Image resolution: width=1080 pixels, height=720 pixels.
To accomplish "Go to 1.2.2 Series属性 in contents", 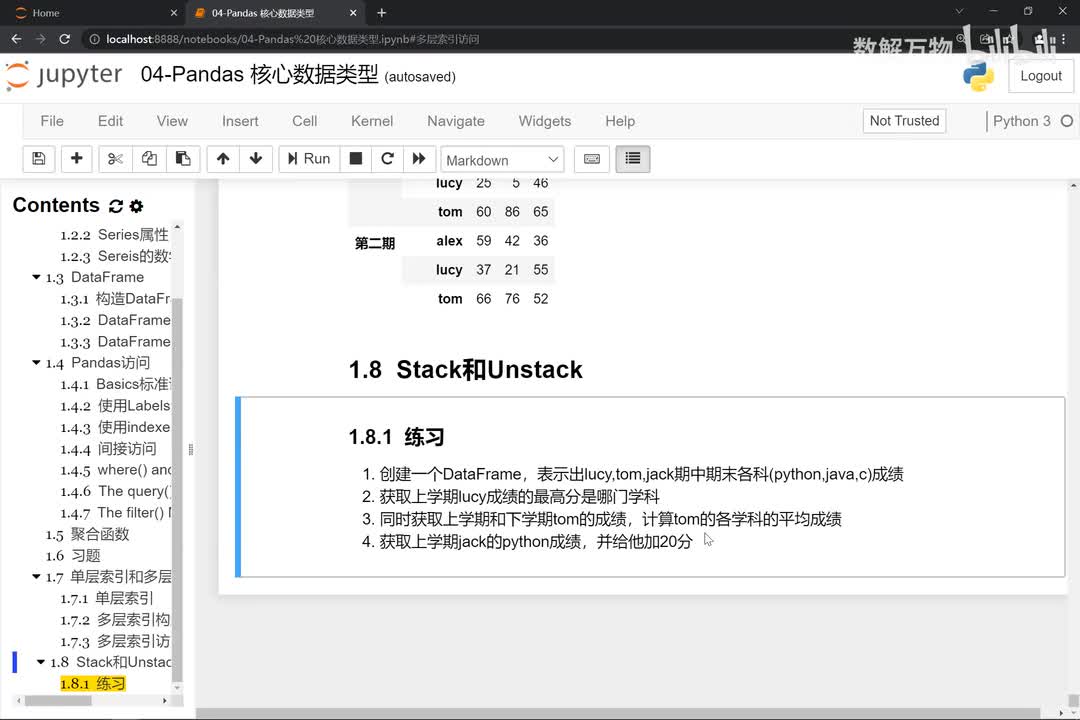I will [114, 235].
